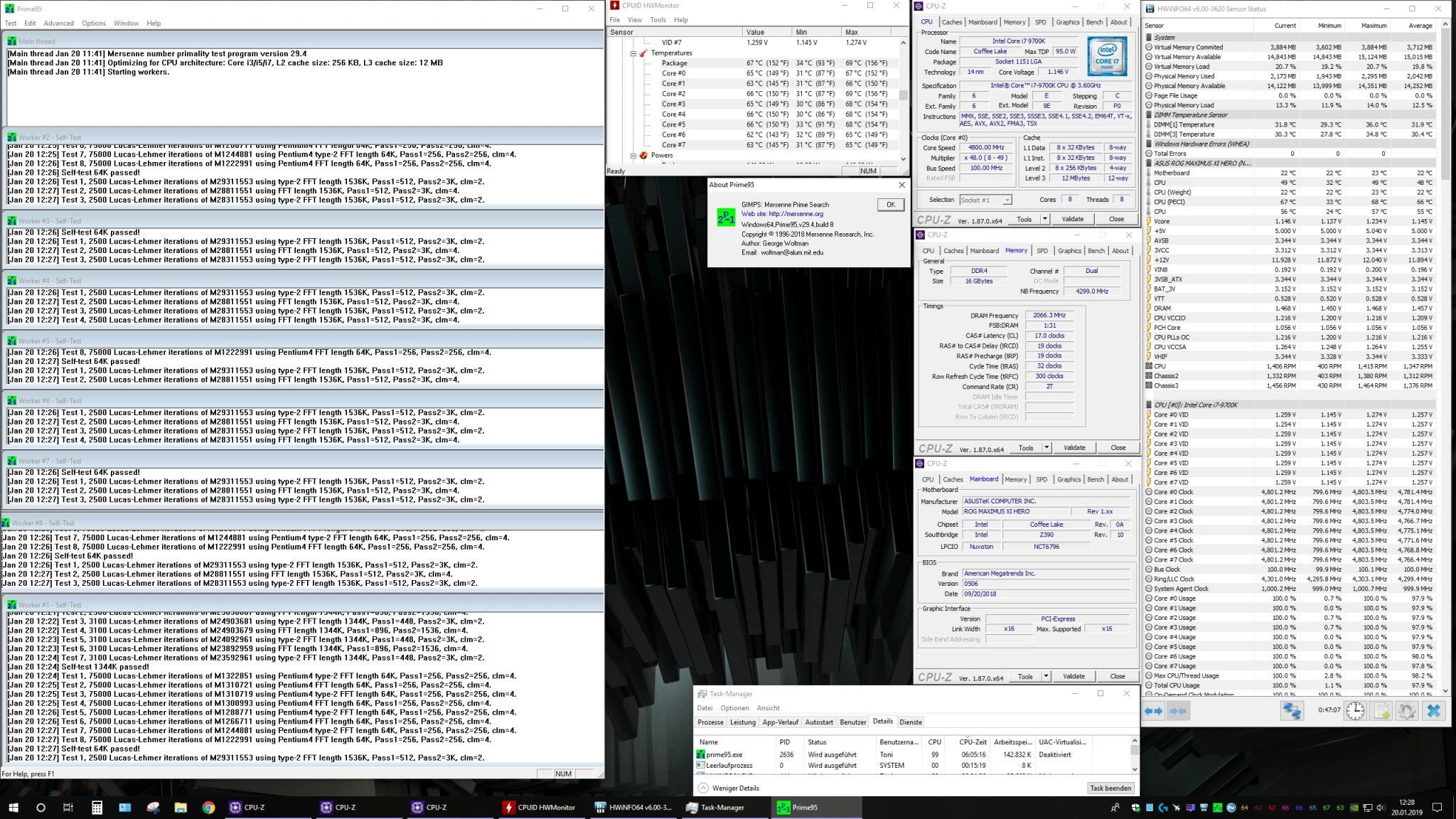Switch to Prime95 taskbar item
Screen dimensions: 1456x819
pyautogui.click(x=816, y=807)
